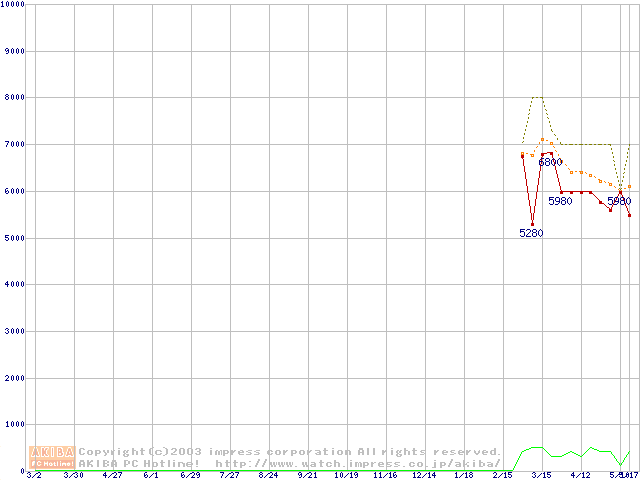640x480 pixels.
Task: Click the 6/29 date label on x-axis
Action: pos(190,475)
